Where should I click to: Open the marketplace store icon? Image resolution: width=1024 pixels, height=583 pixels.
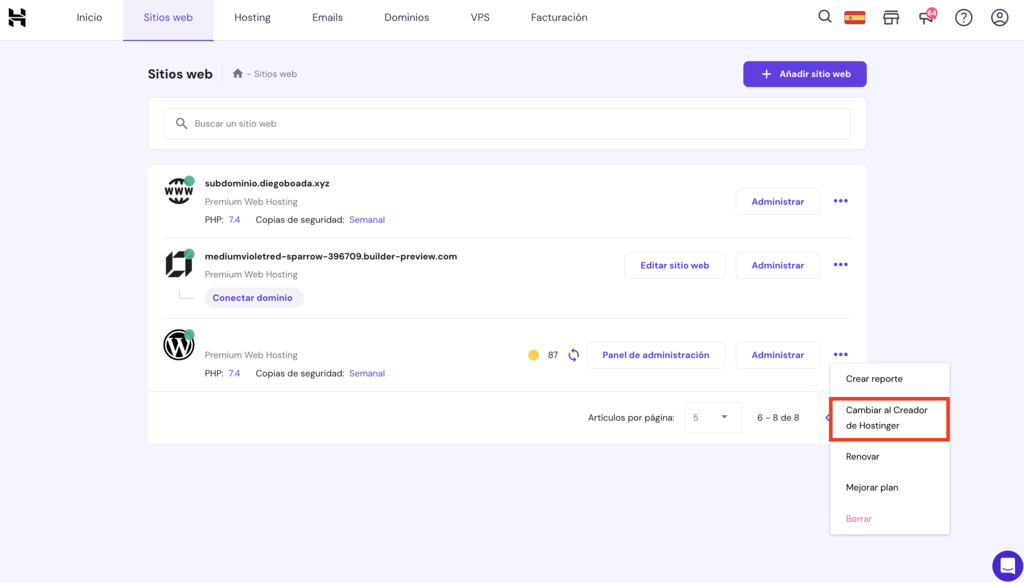[x=891, y=17]
